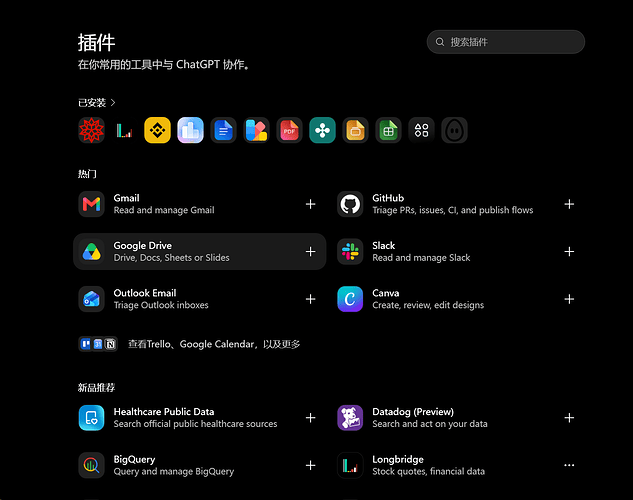Viewport: 633px width, 500px height.
Task: Open Longbridge more options menu
Action: pos(569,465)
